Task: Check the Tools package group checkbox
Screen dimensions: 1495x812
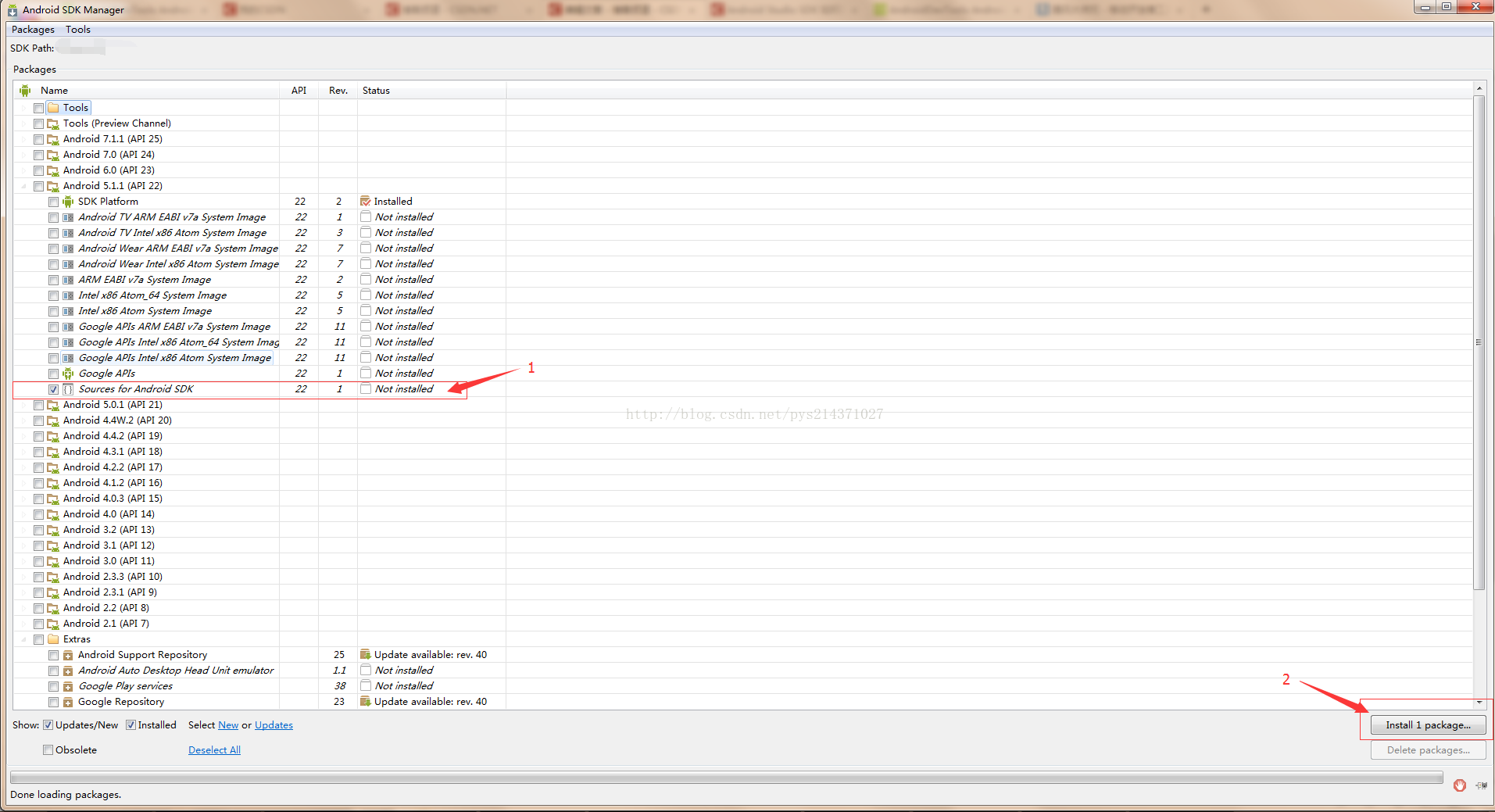Action: (38, 108)
